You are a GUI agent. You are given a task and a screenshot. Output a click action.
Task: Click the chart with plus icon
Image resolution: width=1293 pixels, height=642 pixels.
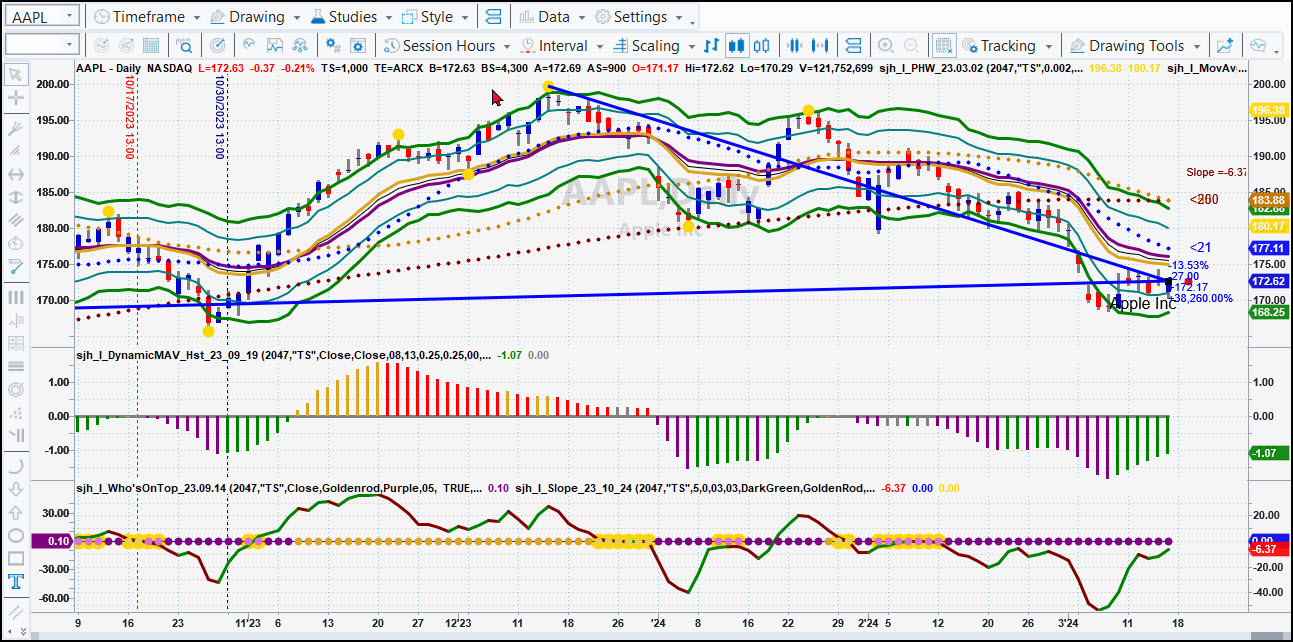(1225, 45)
